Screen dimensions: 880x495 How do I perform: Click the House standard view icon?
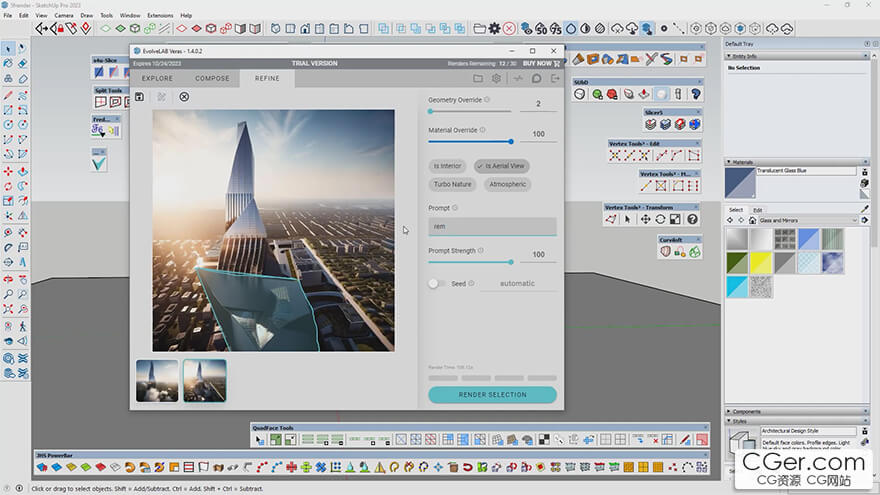tap(305, 28)
